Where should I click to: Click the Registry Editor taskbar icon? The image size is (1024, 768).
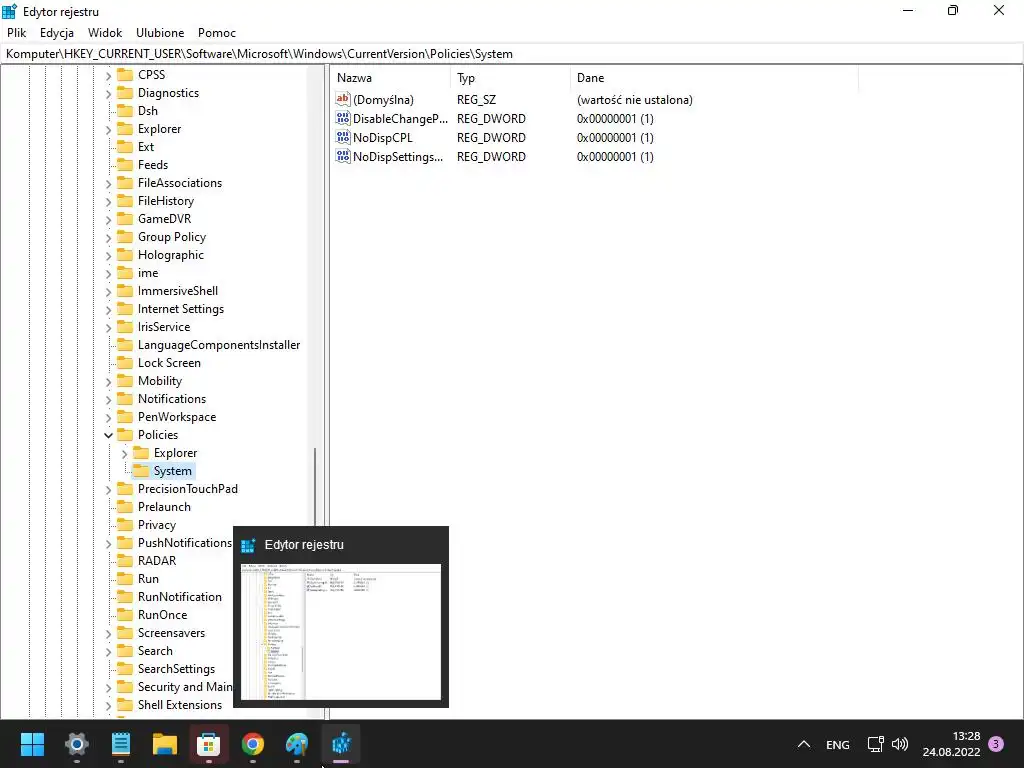[x=342, y=744]
